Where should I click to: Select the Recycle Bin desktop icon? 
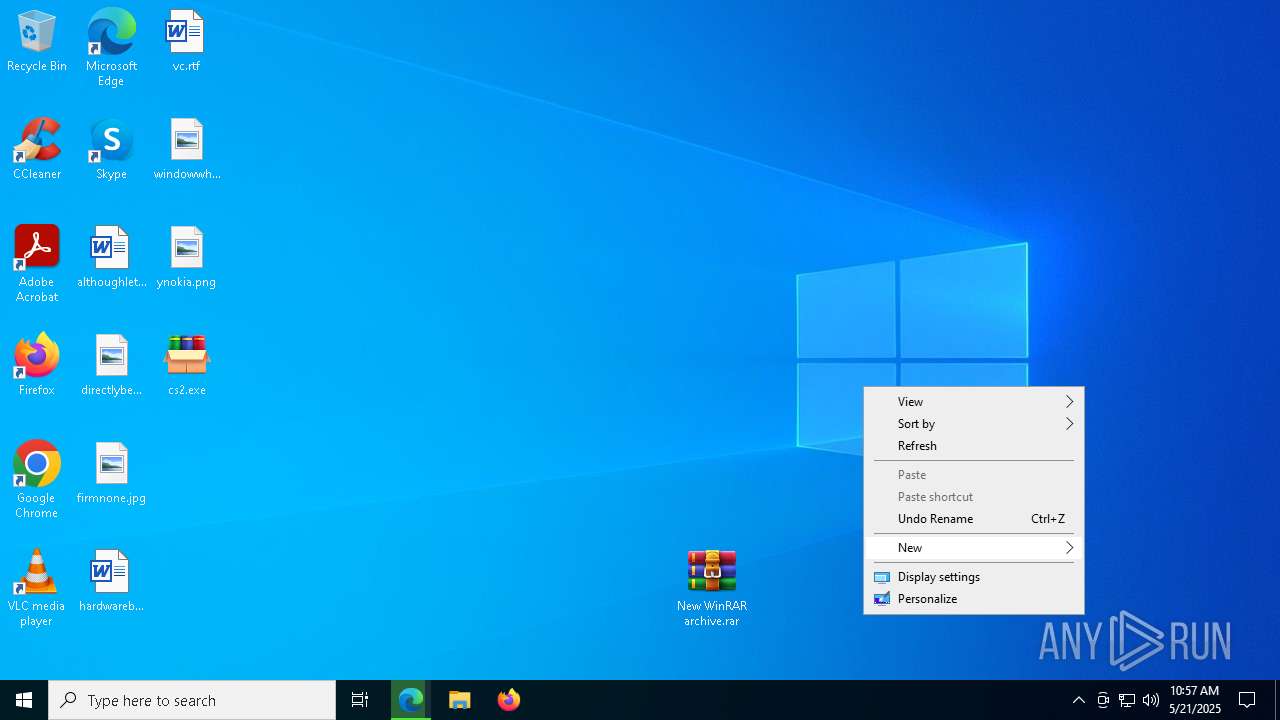[x=37, y=42]
